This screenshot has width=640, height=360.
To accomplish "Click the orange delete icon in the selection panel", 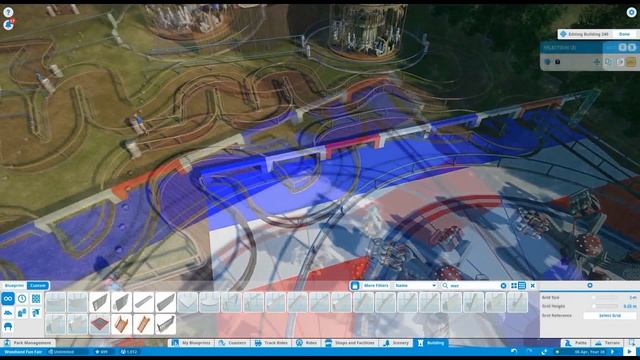I will [631, 62].
